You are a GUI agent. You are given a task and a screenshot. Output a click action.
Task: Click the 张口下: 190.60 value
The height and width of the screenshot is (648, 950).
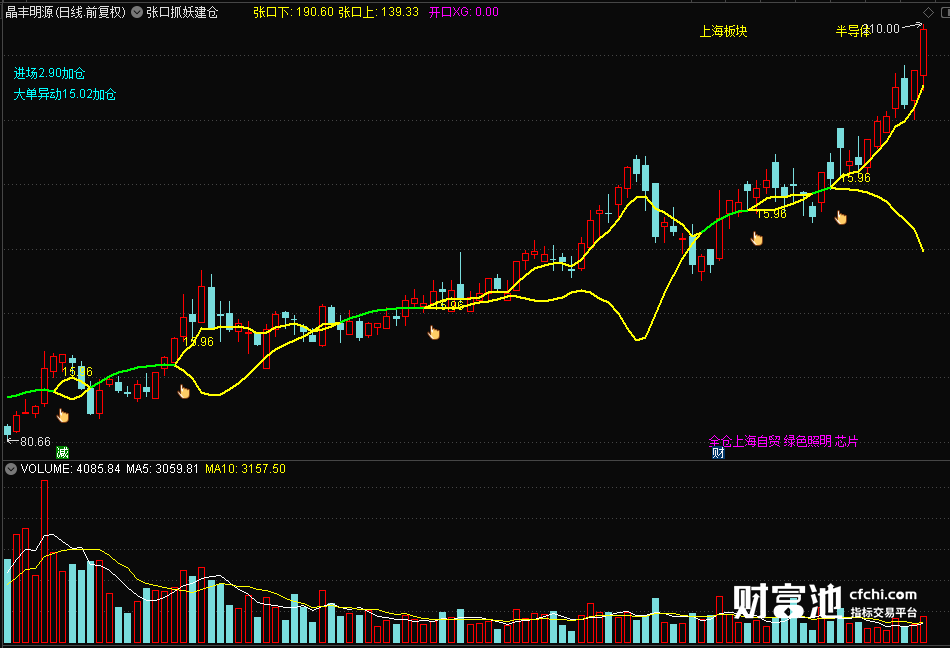click(293, 12)
